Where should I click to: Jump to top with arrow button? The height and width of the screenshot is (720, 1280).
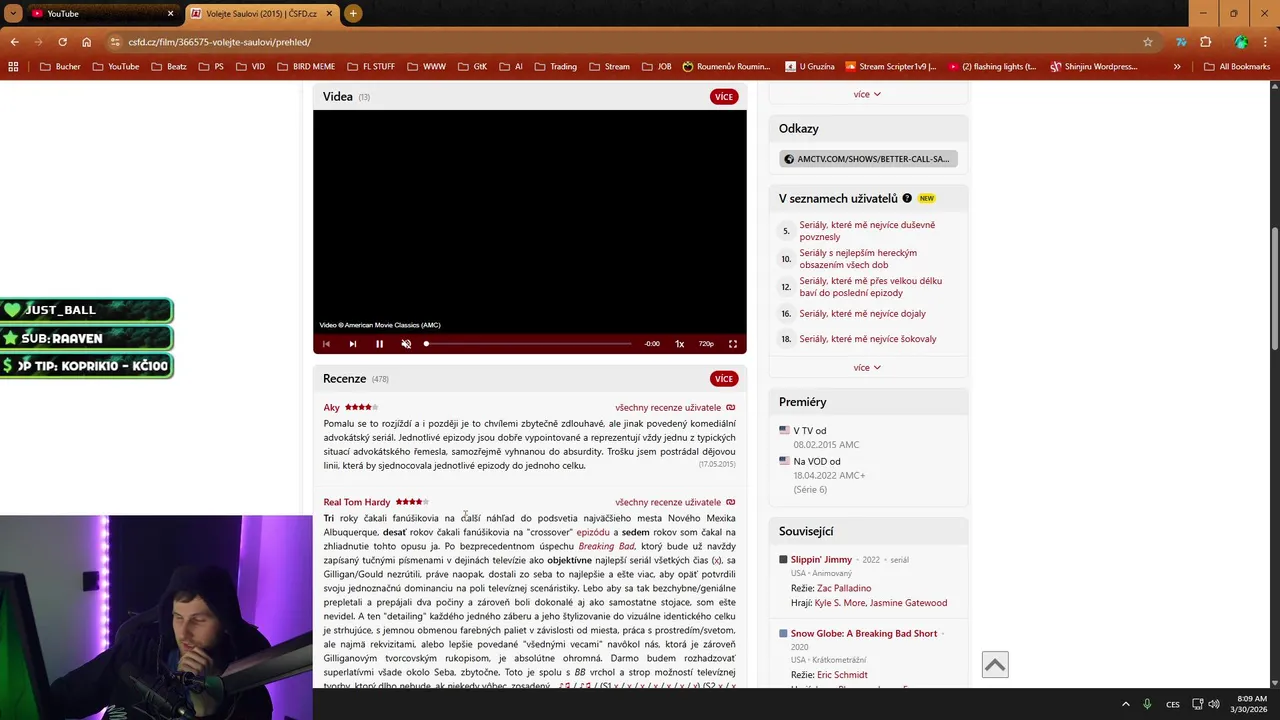point(995,665)
